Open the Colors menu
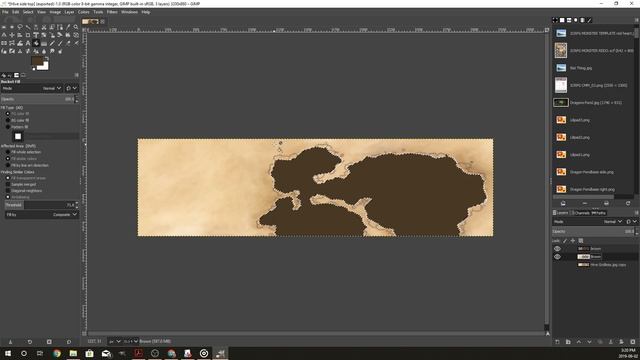This screenshot has height=360, width=640. click(84, 12)
